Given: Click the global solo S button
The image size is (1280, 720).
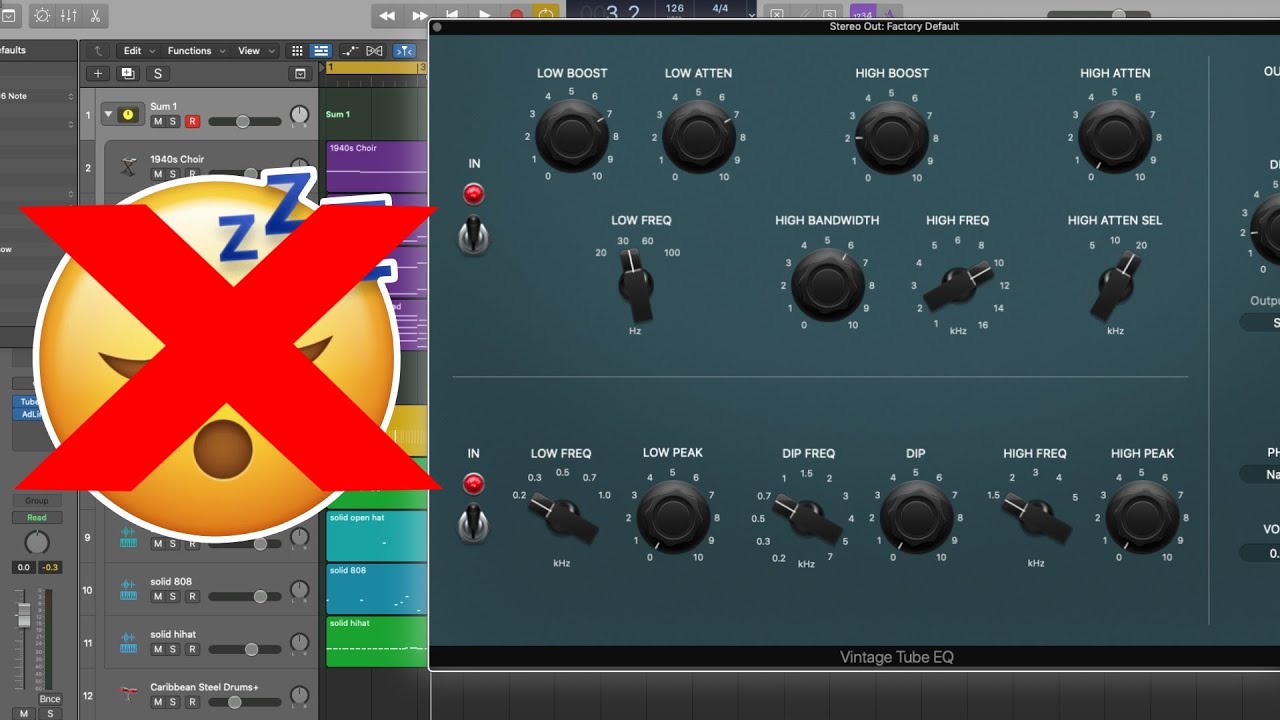Looking at the screenshot, I should 157,73.
